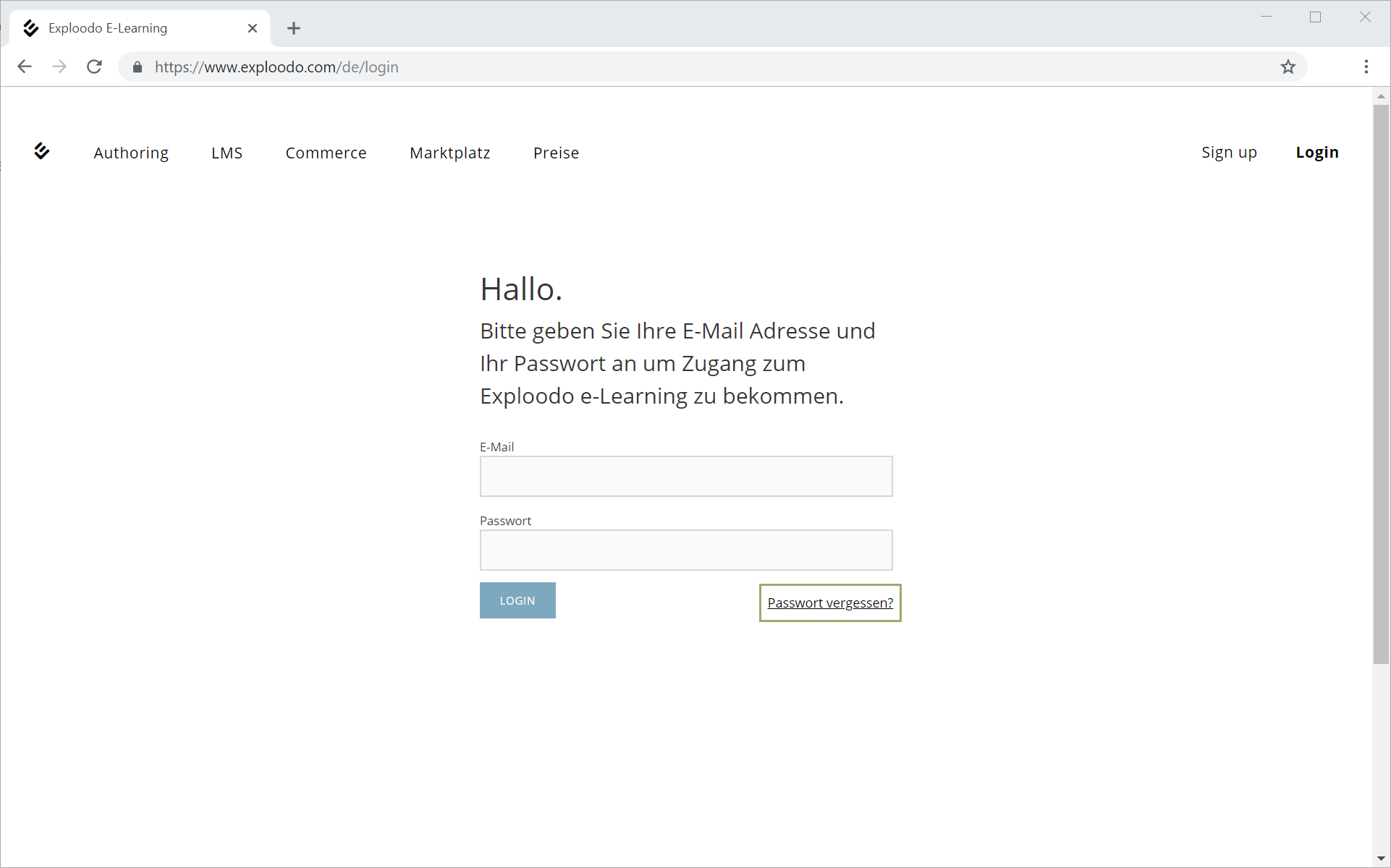Reload the page with the refresh icon
This screenshot has width=1391, height=868.
tap(94, 67)
